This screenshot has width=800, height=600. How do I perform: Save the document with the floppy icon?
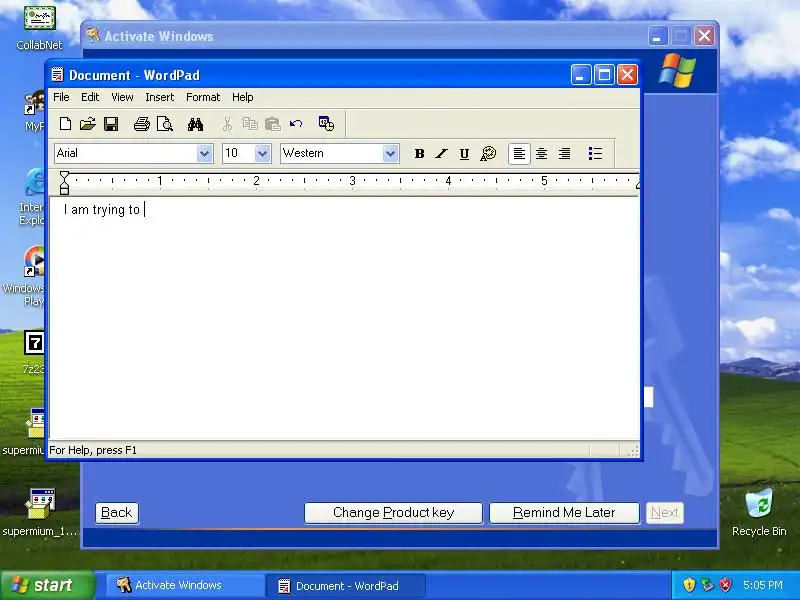(x=111, y=124)
